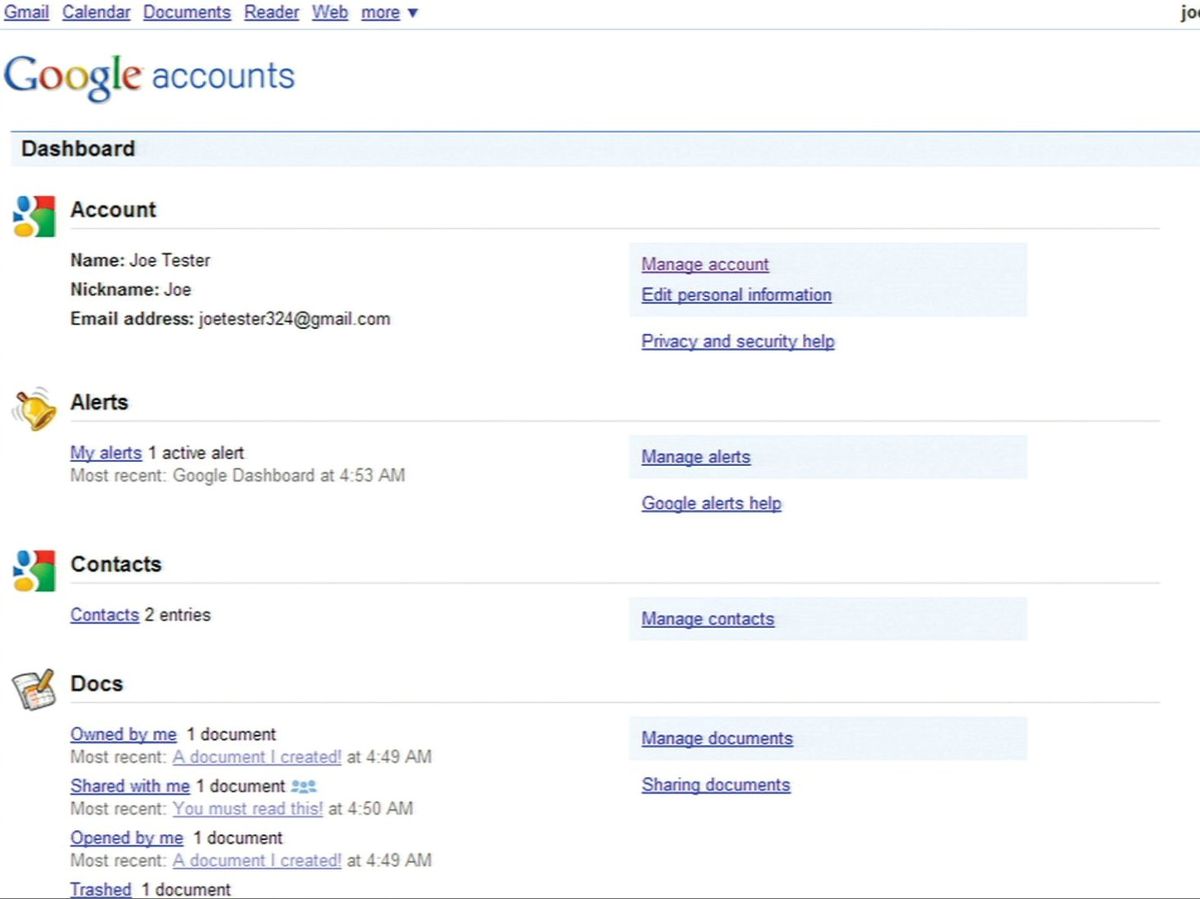The height and width of the screenshot is (899, 1200).
Task: Click the Alerts bell icon
Action: 35,409
